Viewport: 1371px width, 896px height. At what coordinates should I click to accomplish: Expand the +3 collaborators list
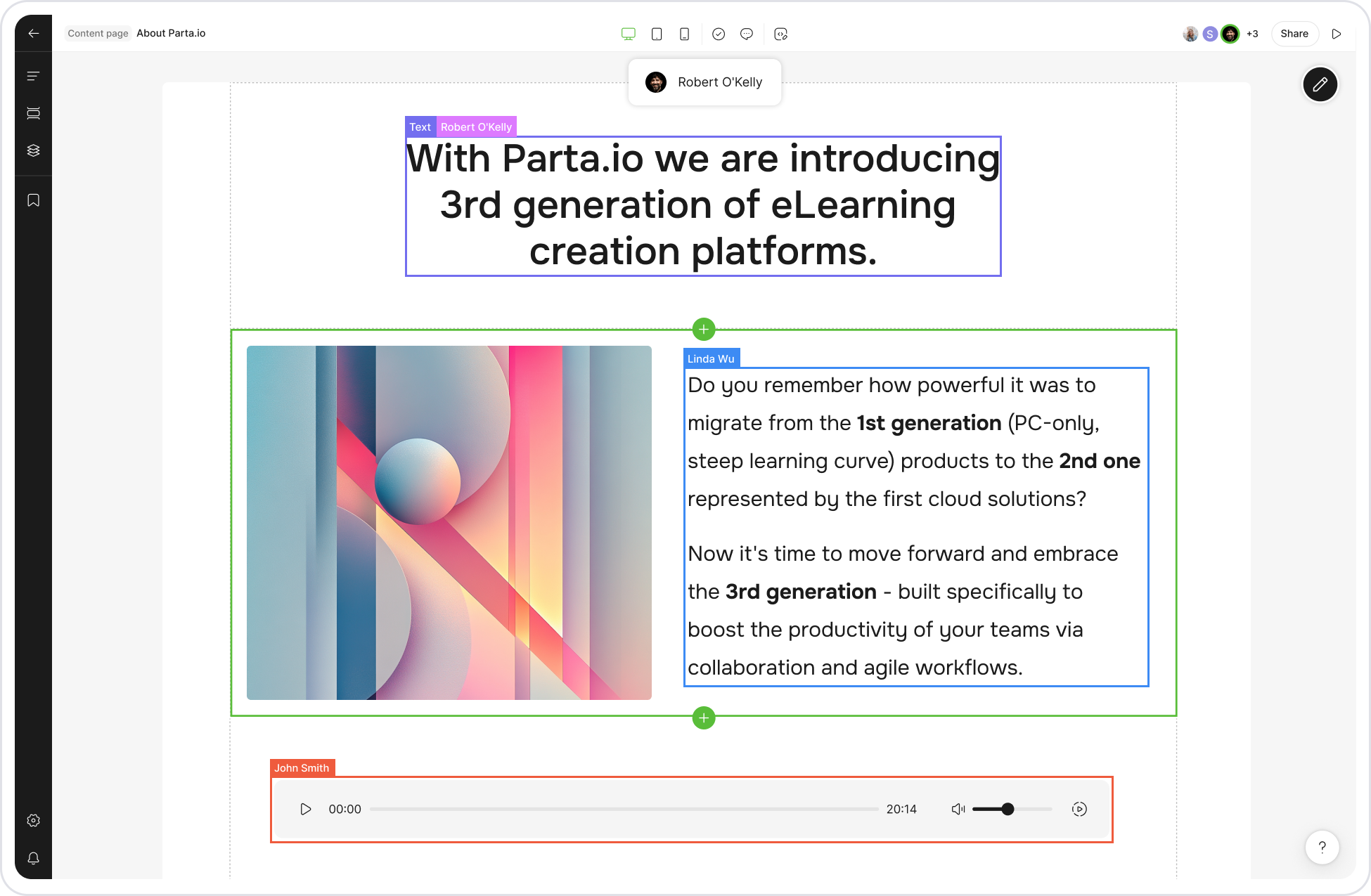pos(1252,34)
